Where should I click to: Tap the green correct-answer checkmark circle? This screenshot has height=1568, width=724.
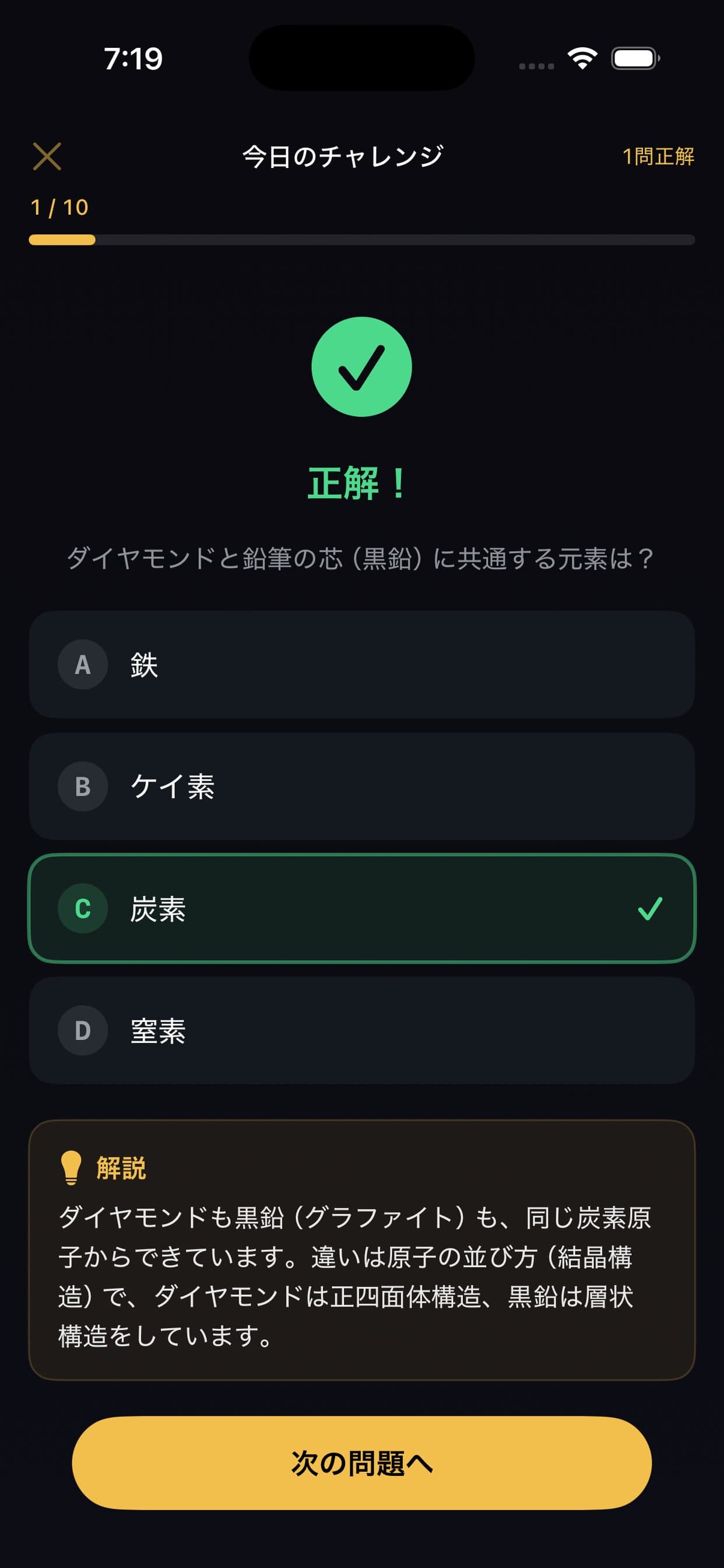click(x=361, y=367)
